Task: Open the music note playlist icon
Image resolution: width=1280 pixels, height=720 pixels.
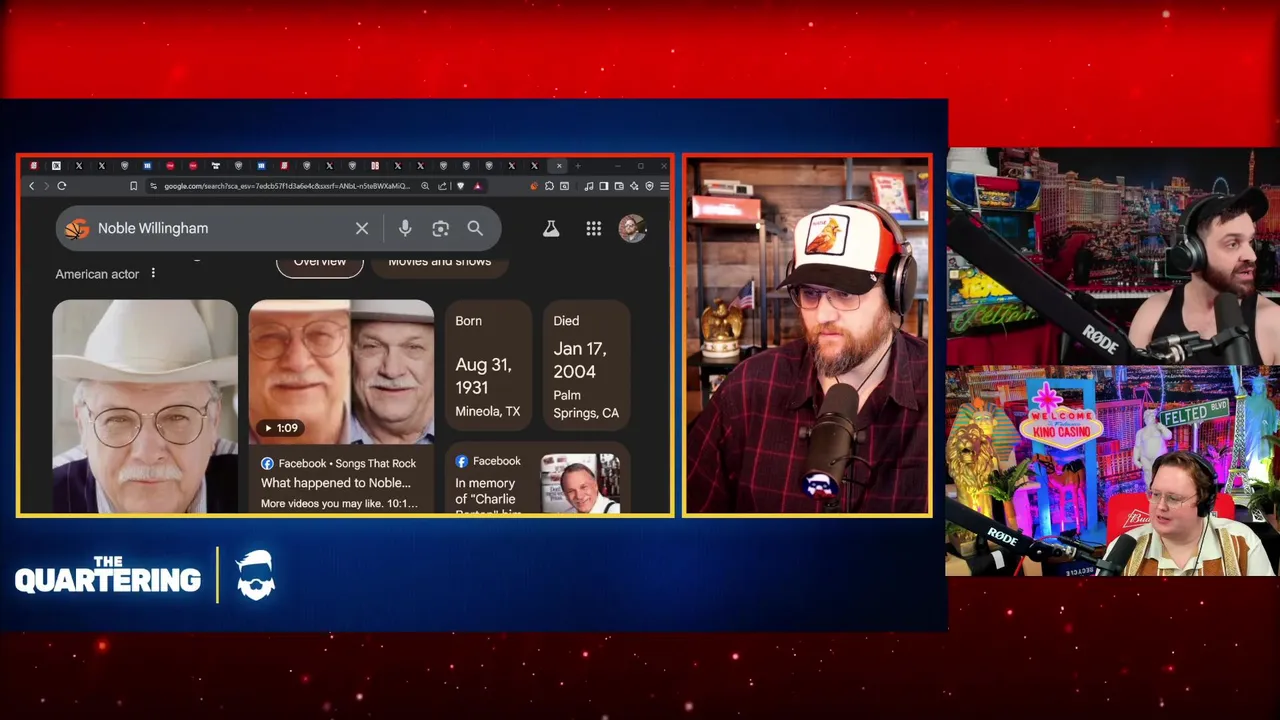Action: click(589, 186)
